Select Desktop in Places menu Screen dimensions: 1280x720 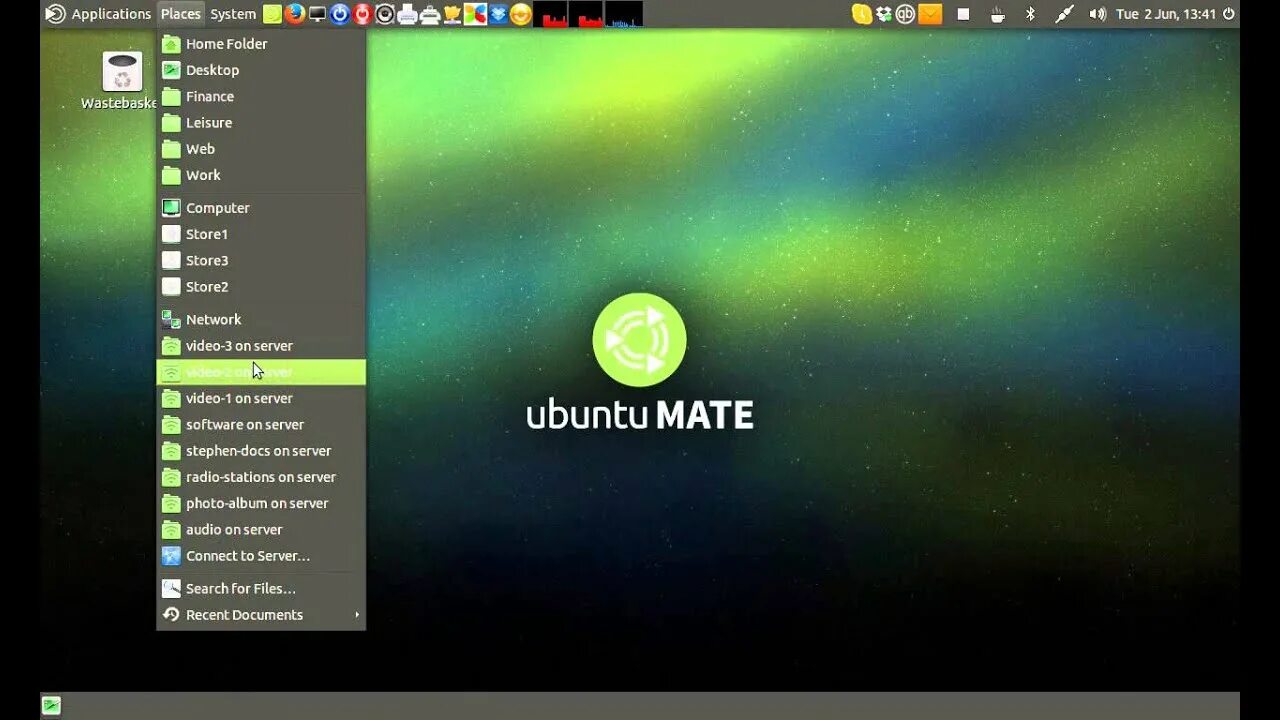click(261, 70)
